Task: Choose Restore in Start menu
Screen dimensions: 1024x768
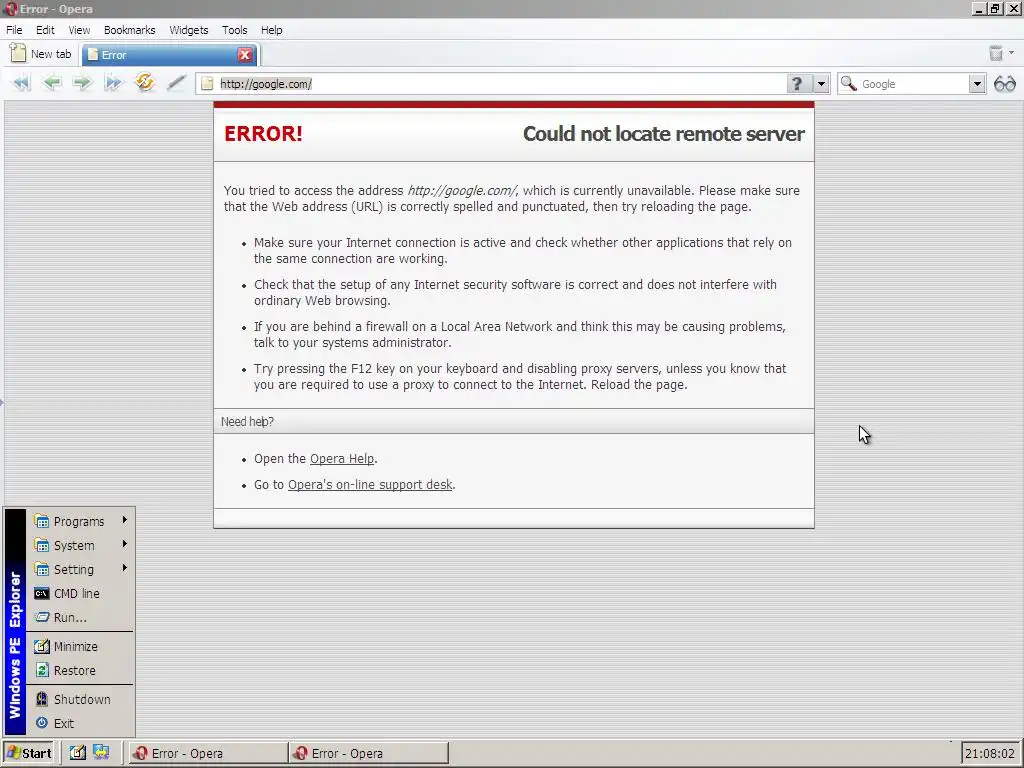Action: [81, 671]
